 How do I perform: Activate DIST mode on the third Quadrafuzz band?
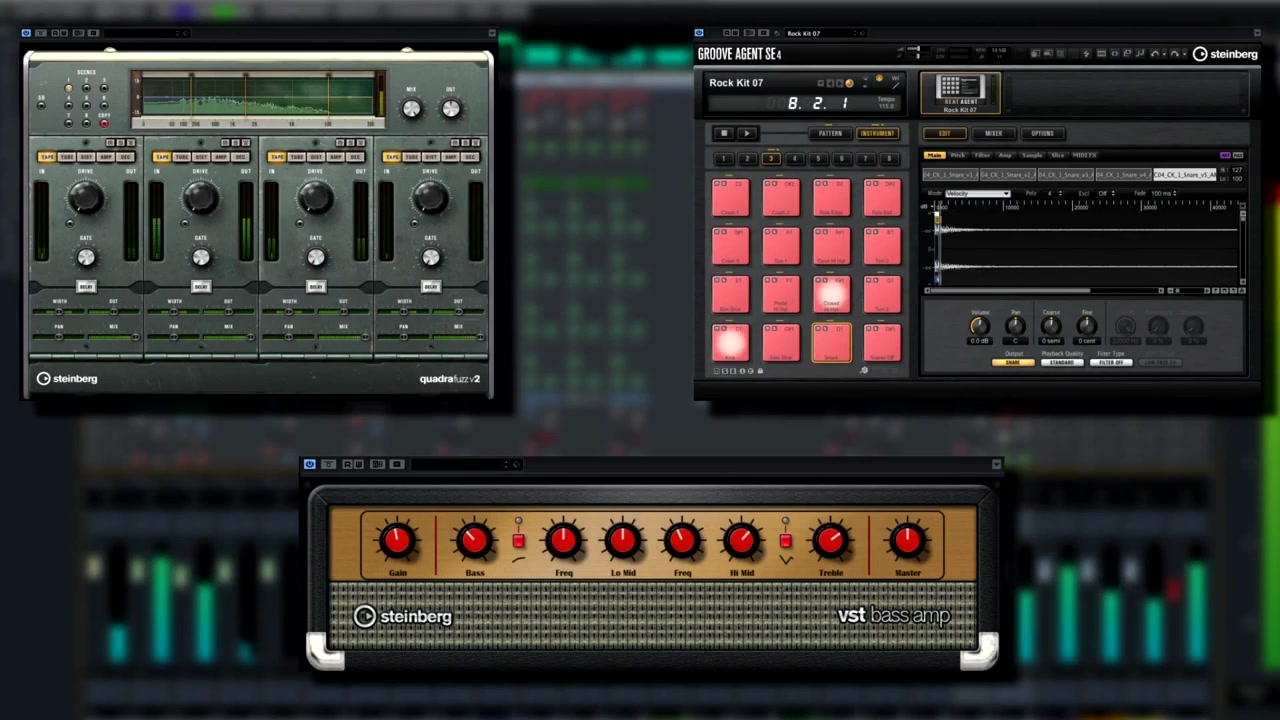pos(315,157)
